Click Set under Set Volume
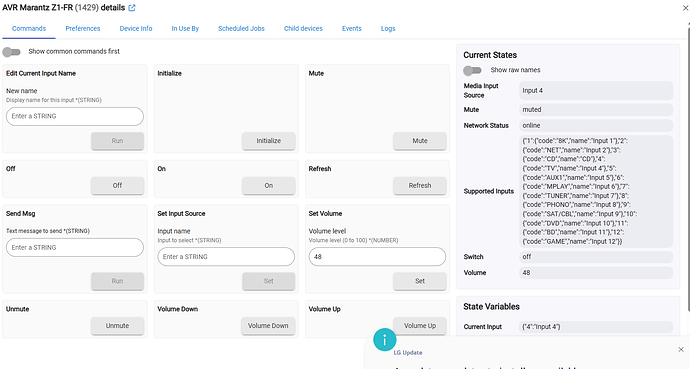 [x=420, y=281]
